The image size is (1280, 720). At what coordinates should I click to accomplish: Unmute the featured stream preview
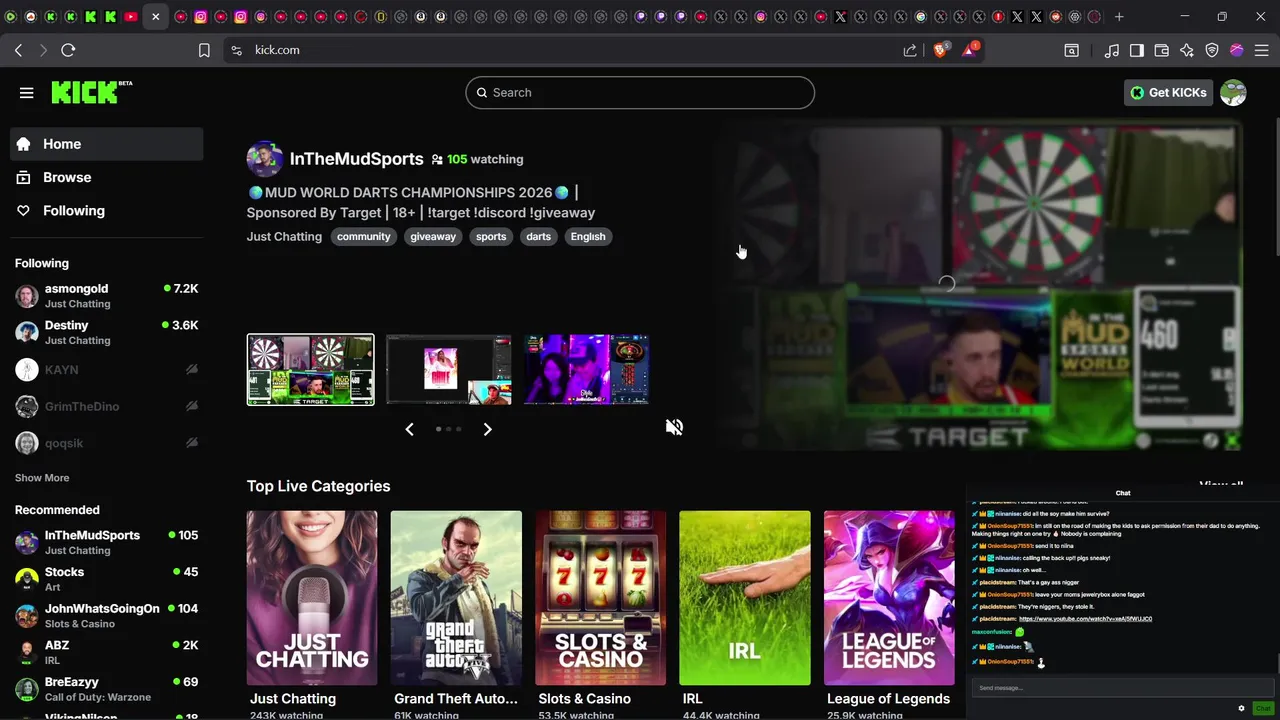(675, 428)
